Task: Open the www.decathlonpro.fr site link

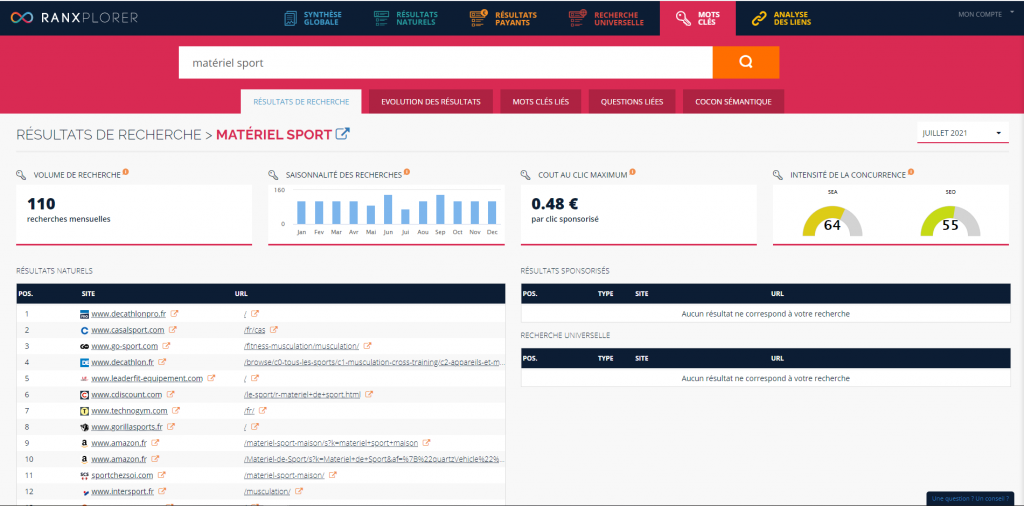Action: tap(129, 313)
